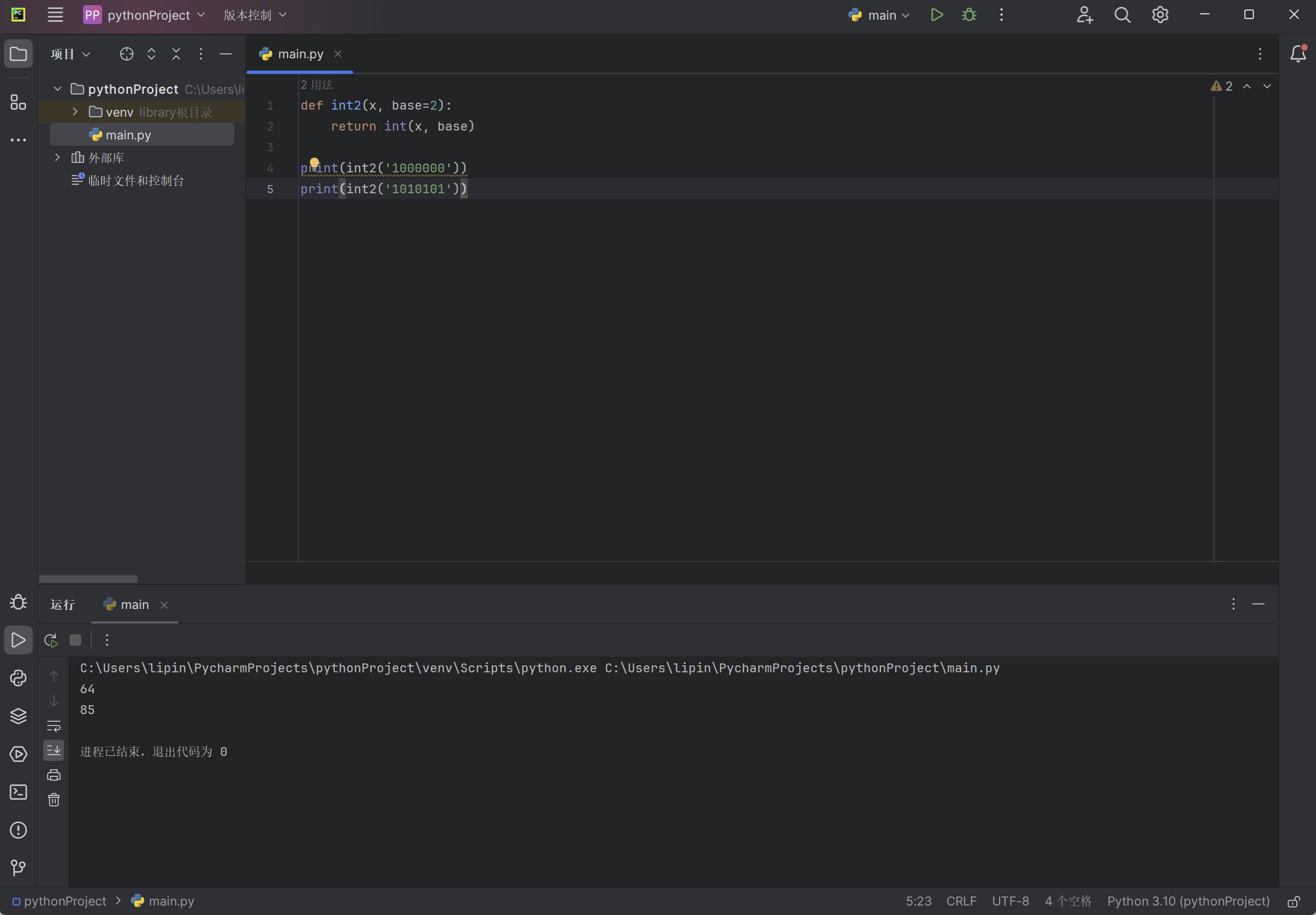
Task: Open run panel options menu
Action: click(x=1233, y=604)
